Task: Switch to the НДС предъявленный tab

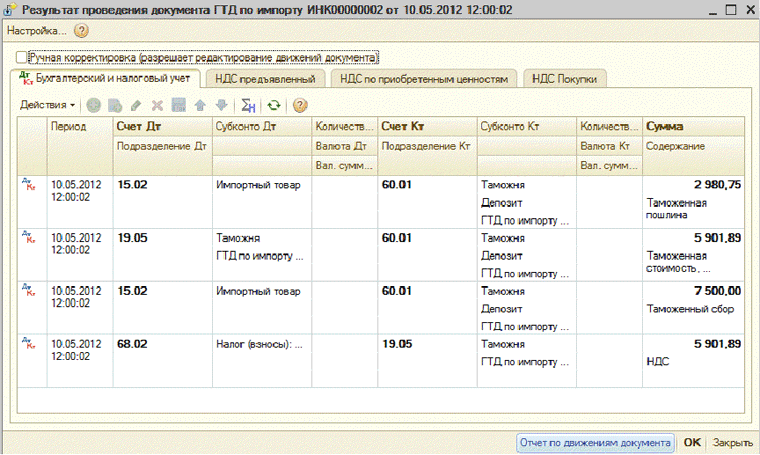Action: click(267, 78)
